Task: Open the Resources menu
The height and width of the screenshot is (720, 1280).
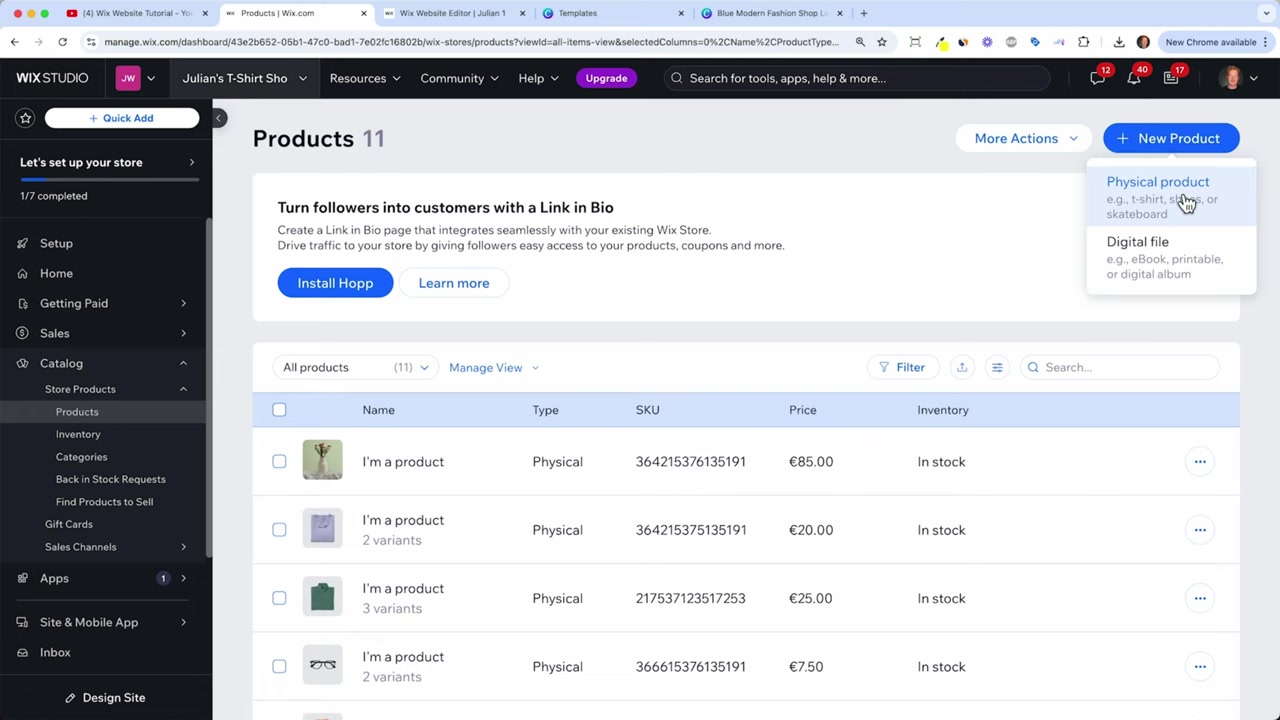Action: tap(365, 78)
